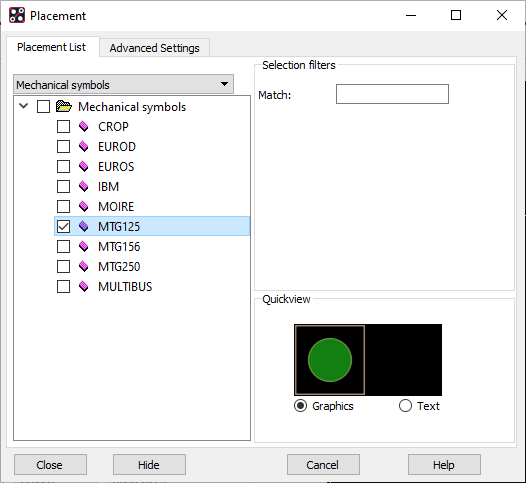The image size is (526, 483).
Task: Click the IBM symbol diamond icon
Action: pos(84,186)
